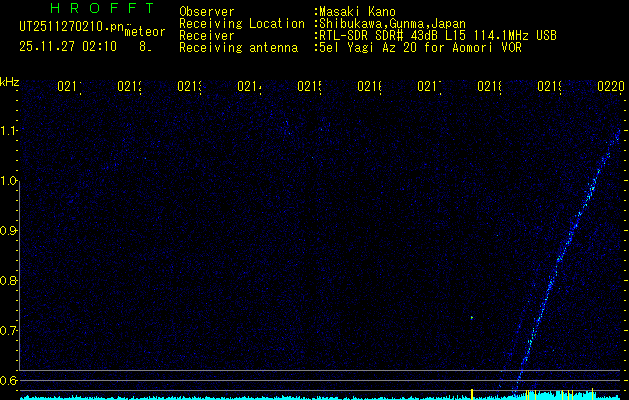Image resolution: width=629 pixels, height=400 pixels.
Task: Click the 0216 time marker
Action: point(369,86)
